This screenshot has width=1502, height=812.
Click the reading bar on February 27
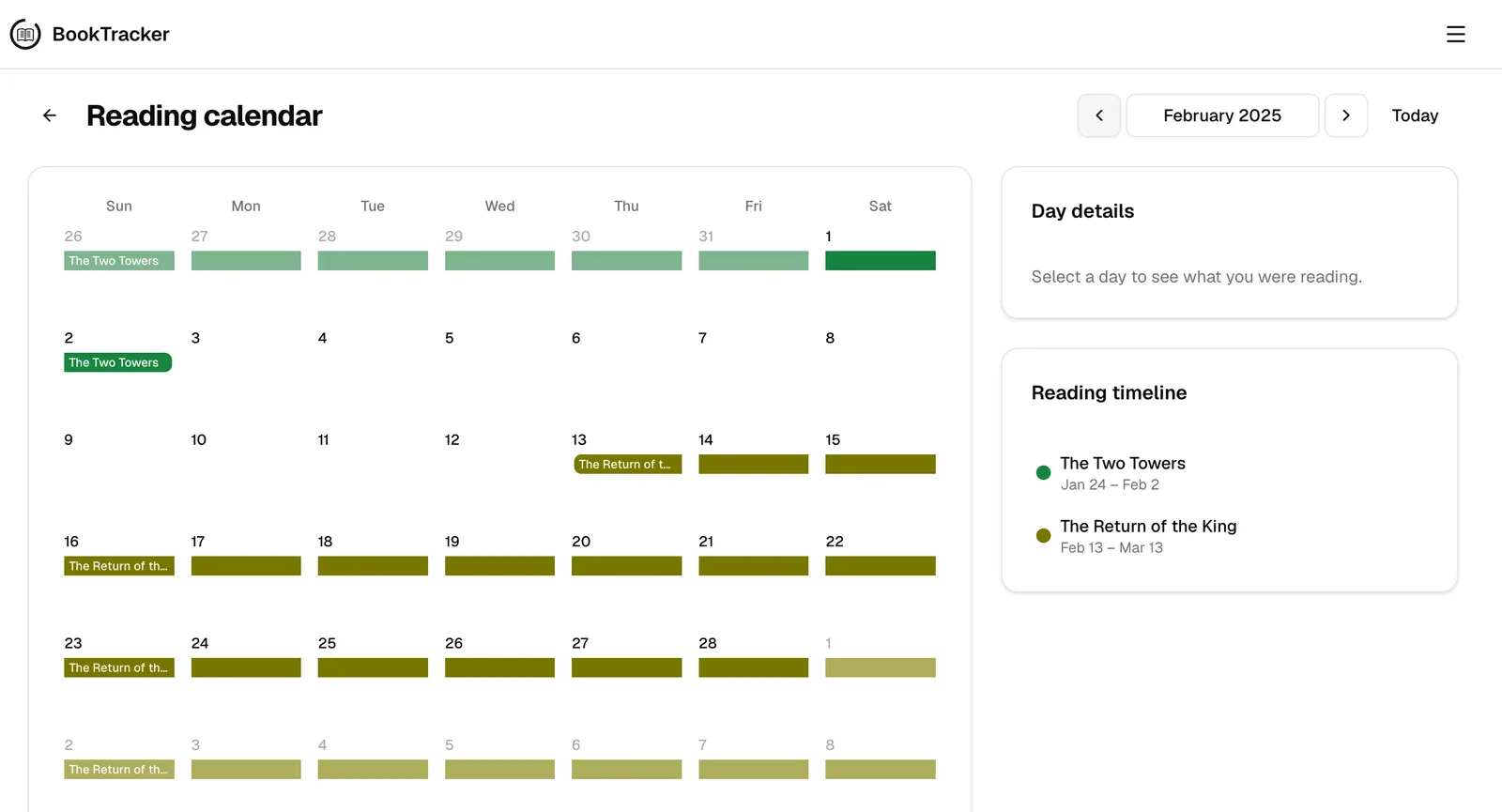(x=626, y=667)
